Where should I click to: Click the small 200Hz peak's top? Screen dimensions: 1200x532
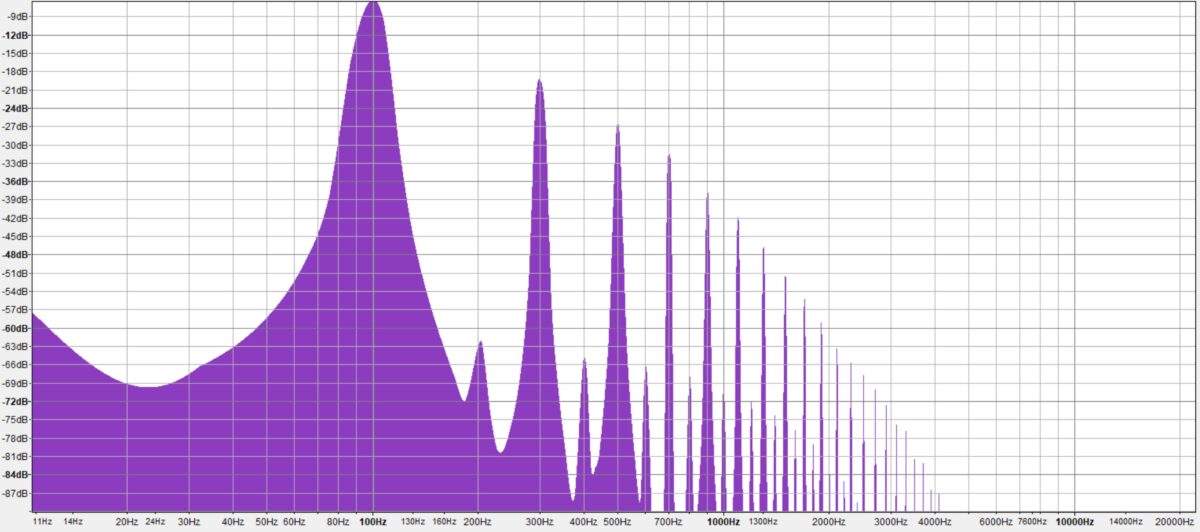pyautogui.click(x=481, y=343)
